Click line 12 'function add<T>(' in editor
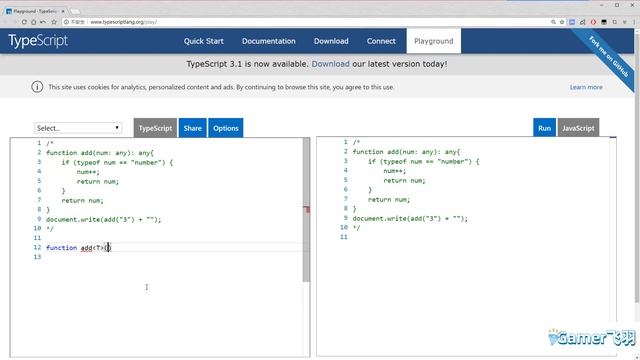640x360 pixels. point(78,247)
